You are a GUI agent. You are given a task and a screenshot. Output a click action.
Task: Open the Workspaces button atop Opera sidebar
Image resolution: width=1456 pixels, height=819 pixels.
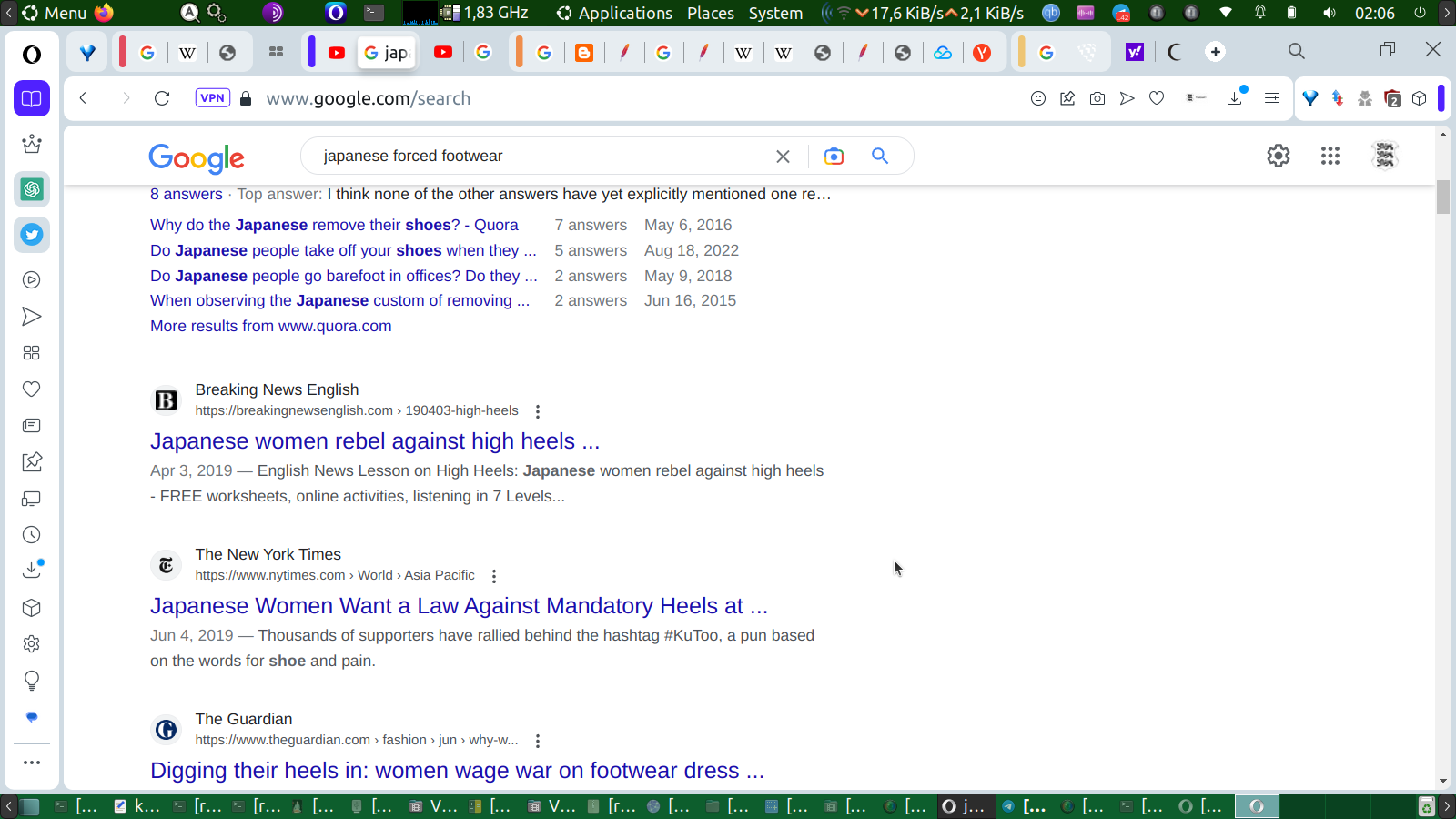tap(32, 98)
